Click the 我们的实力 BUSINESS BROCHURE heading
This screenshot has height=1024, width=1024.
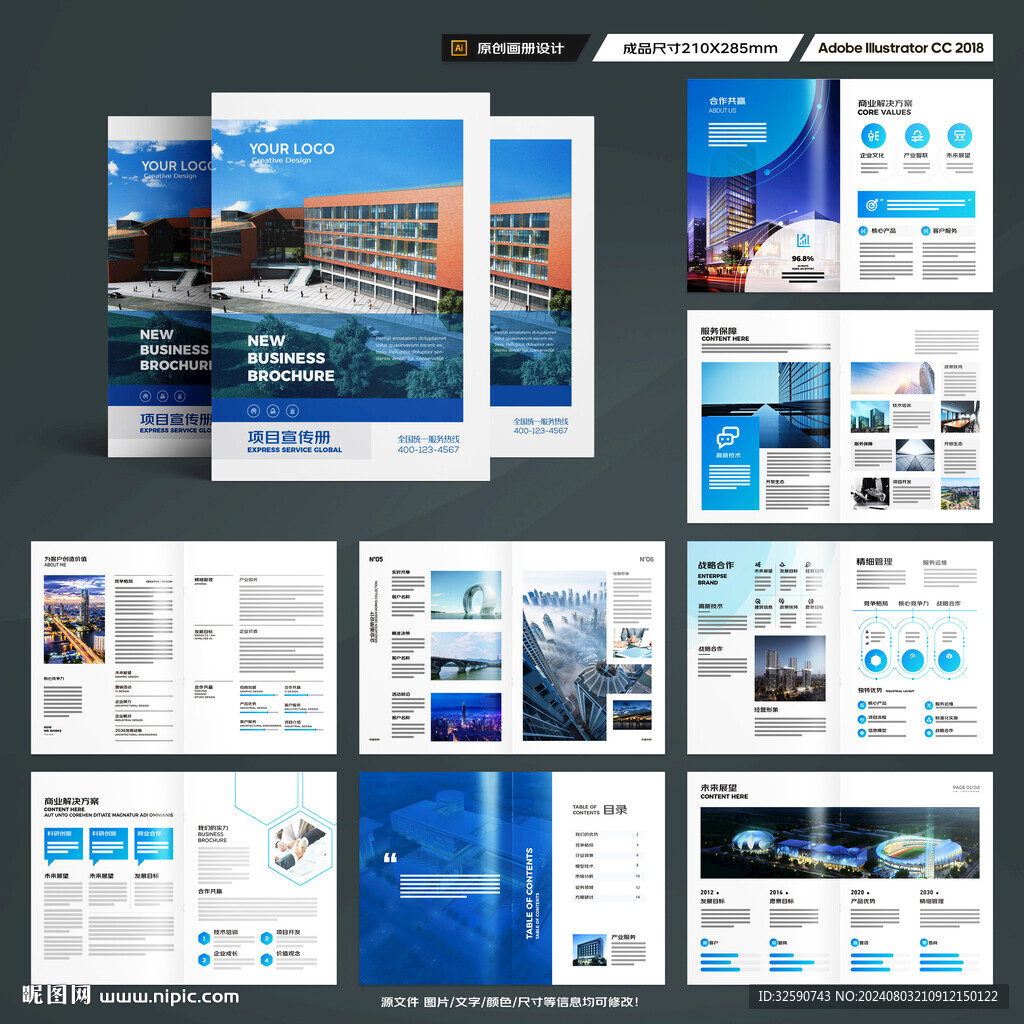pos(214,834)
